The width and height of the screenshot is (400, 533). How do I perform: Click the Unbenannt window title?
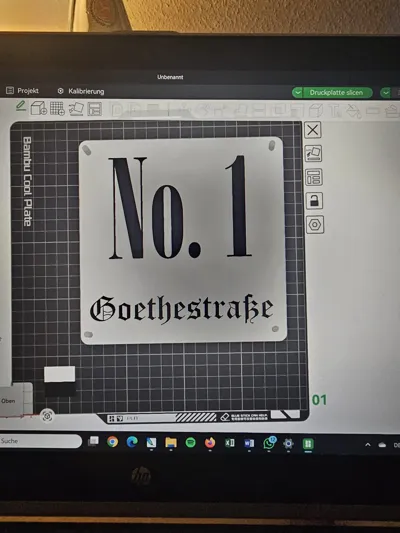[x=170, y=77]
